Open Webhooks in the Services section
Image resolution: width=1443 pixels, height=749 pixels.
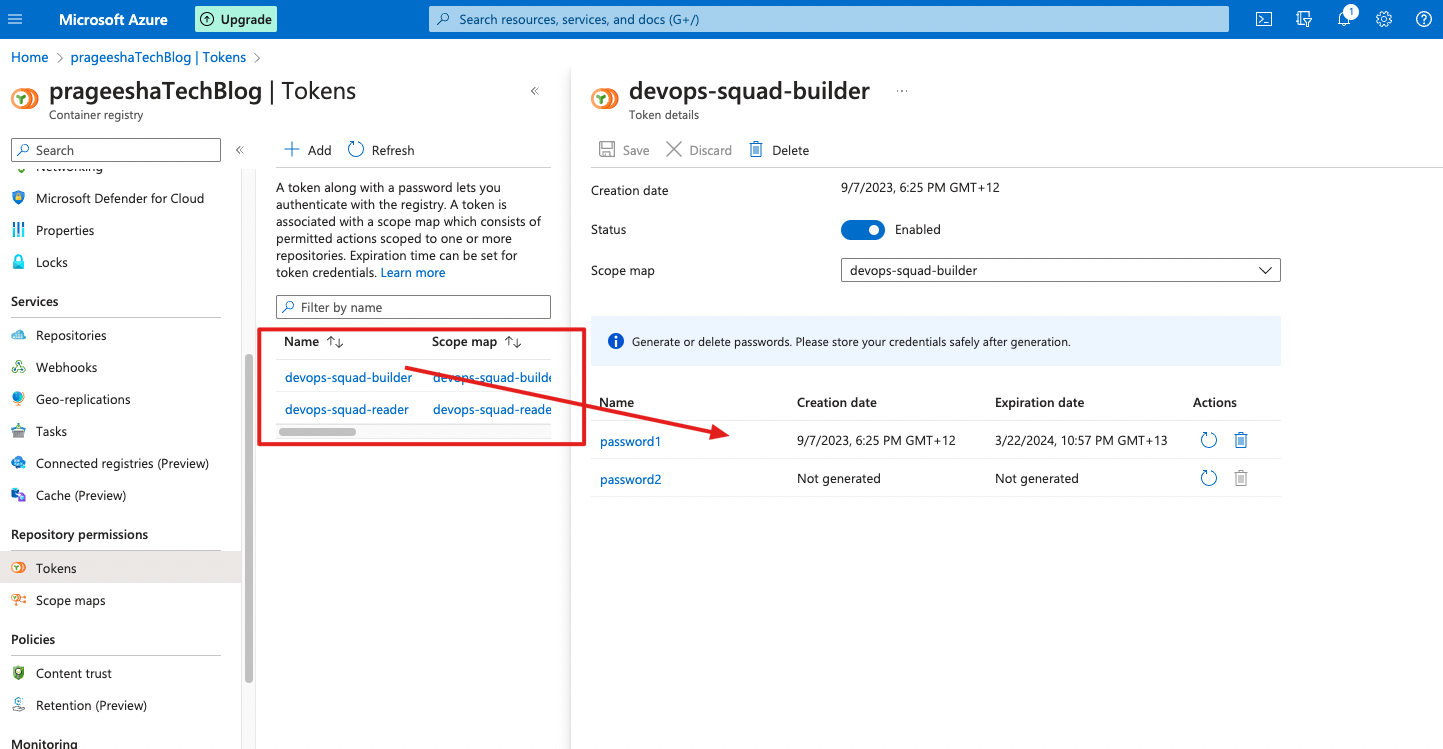pyautogui.click(x=66, y=367)
